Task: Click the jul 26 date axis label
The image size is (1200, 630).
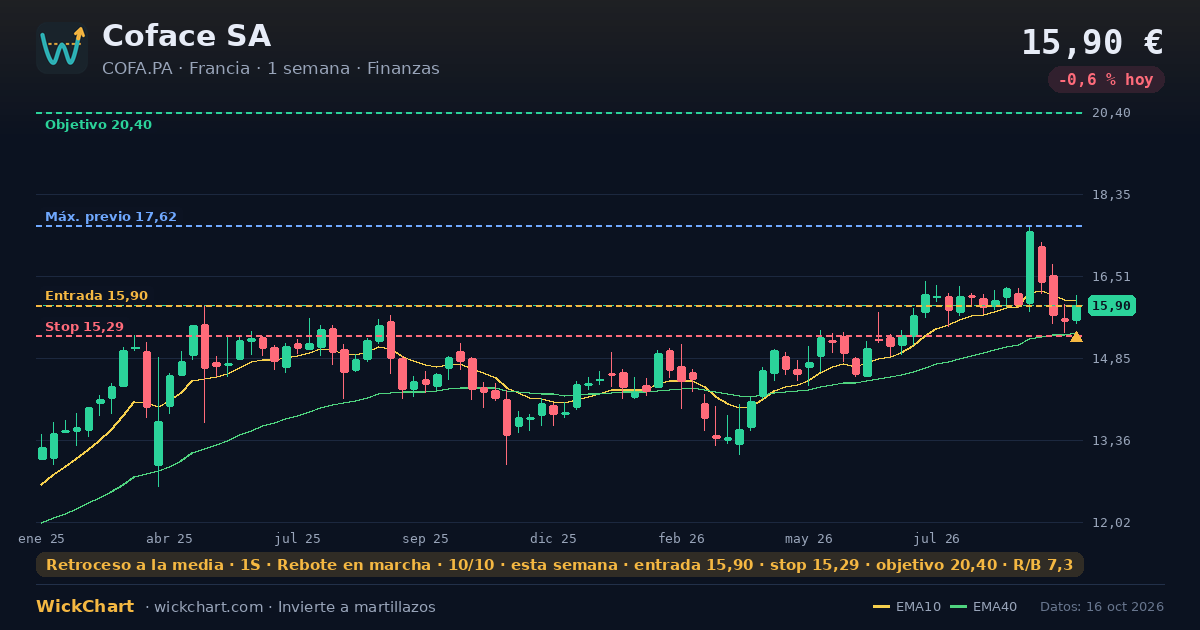Action: pos(938,539)
